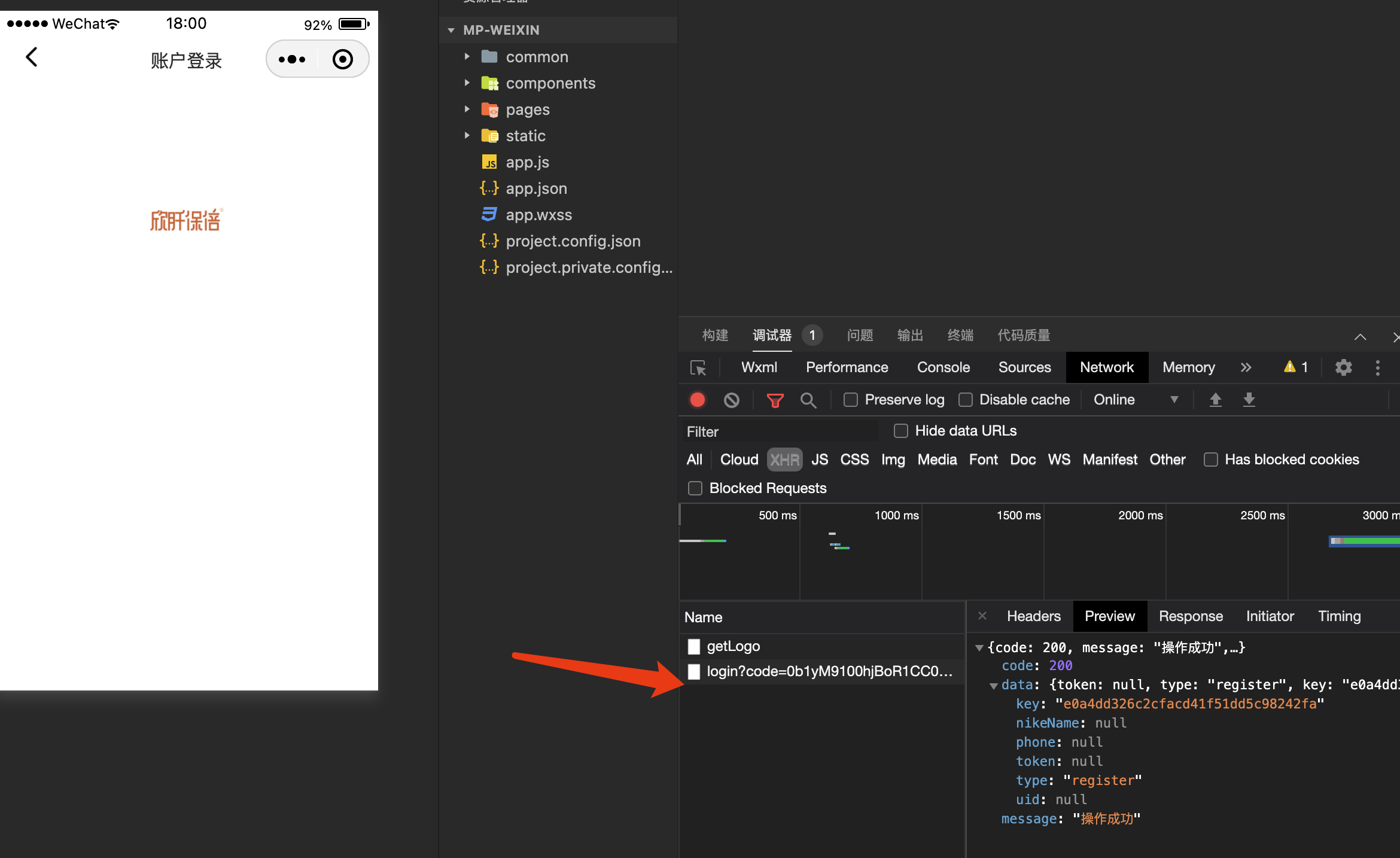Filter requests by WS
Viewport: 1400px width, 858px height.
(x=1058, y=460)
